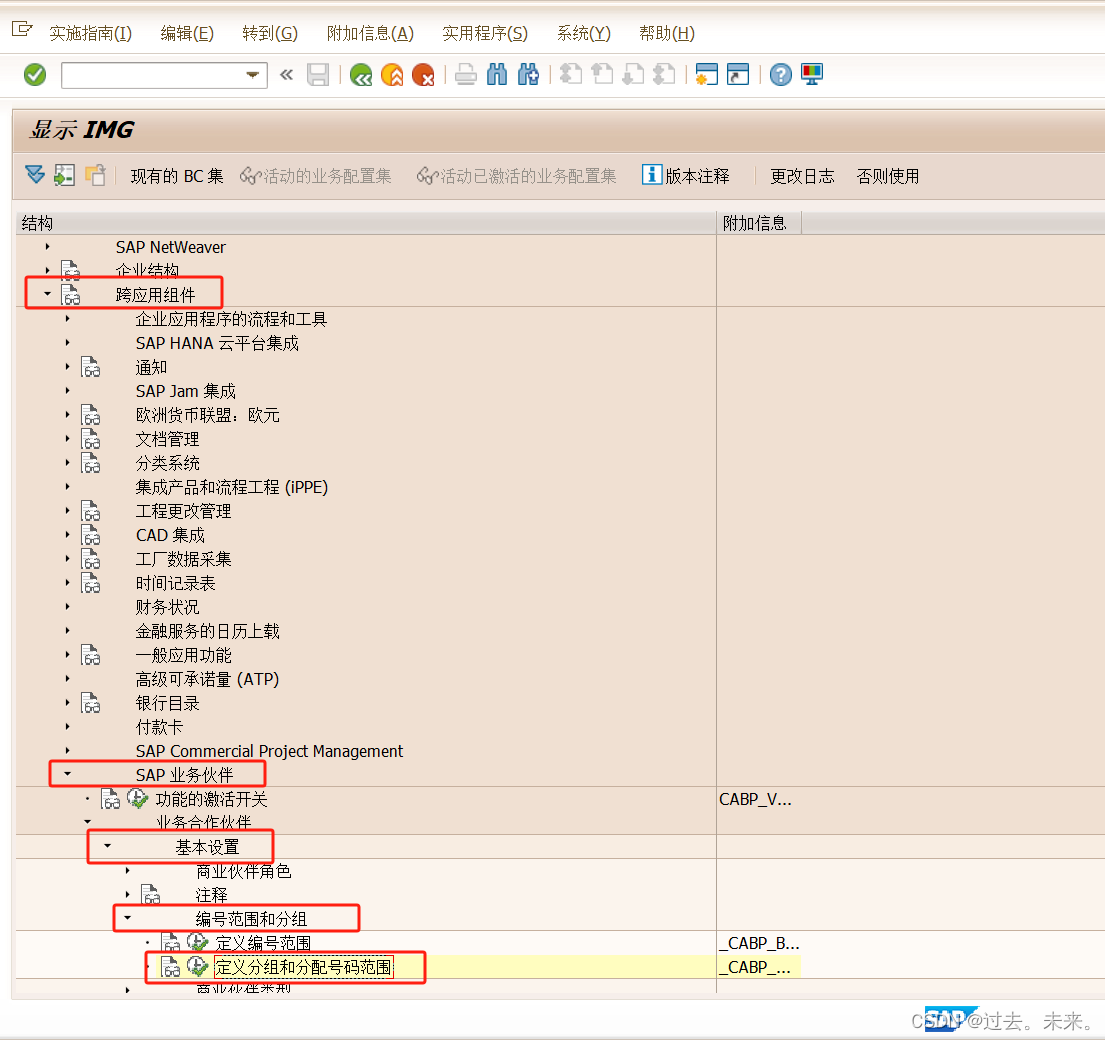
Task: Click the position-in-tree icon beside Expand All
Action: pyautogui.click(x=64, y=175)
